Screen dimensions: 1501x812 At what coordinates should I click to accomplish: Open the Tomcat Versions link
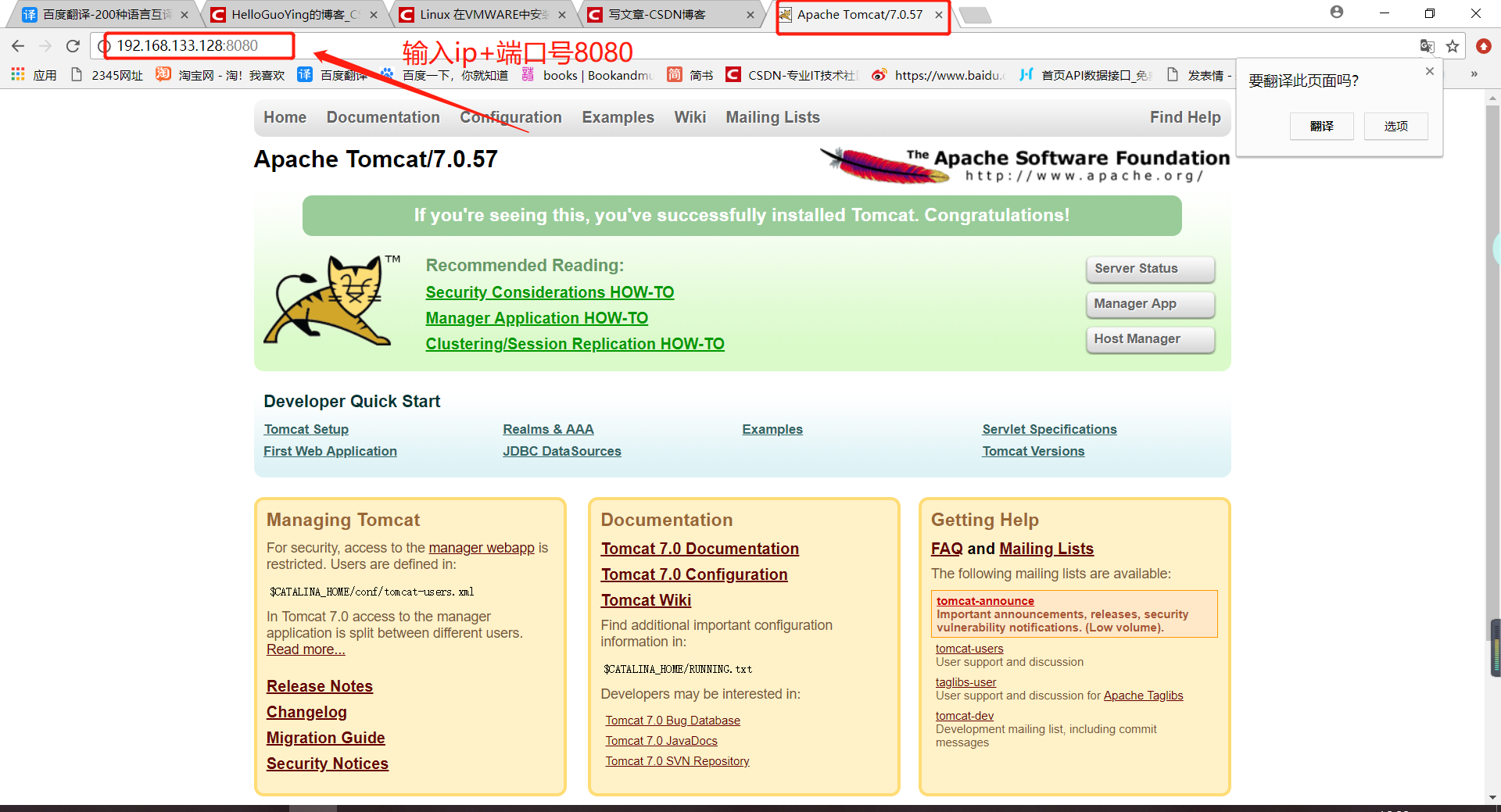[x=1033, y=451]
